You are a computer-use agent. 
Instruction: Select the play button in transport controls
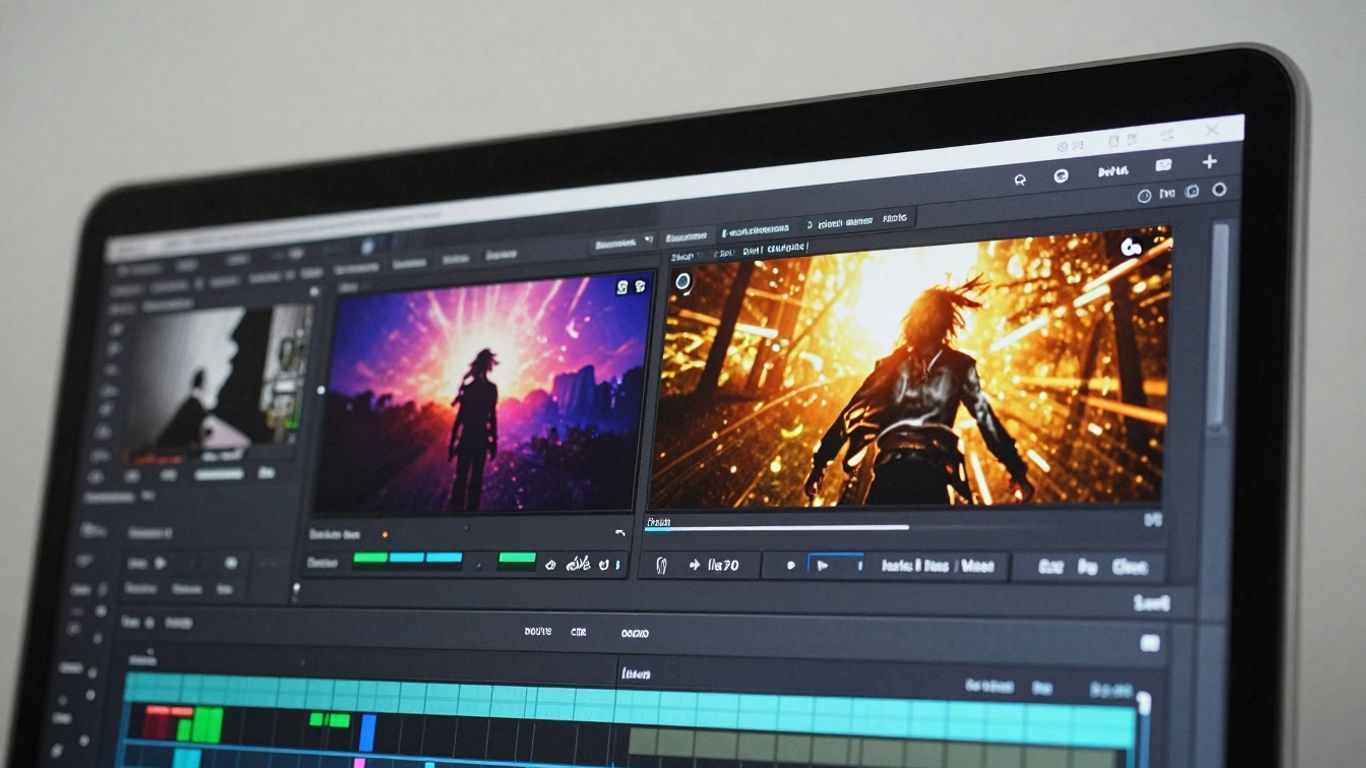(824, 566)
